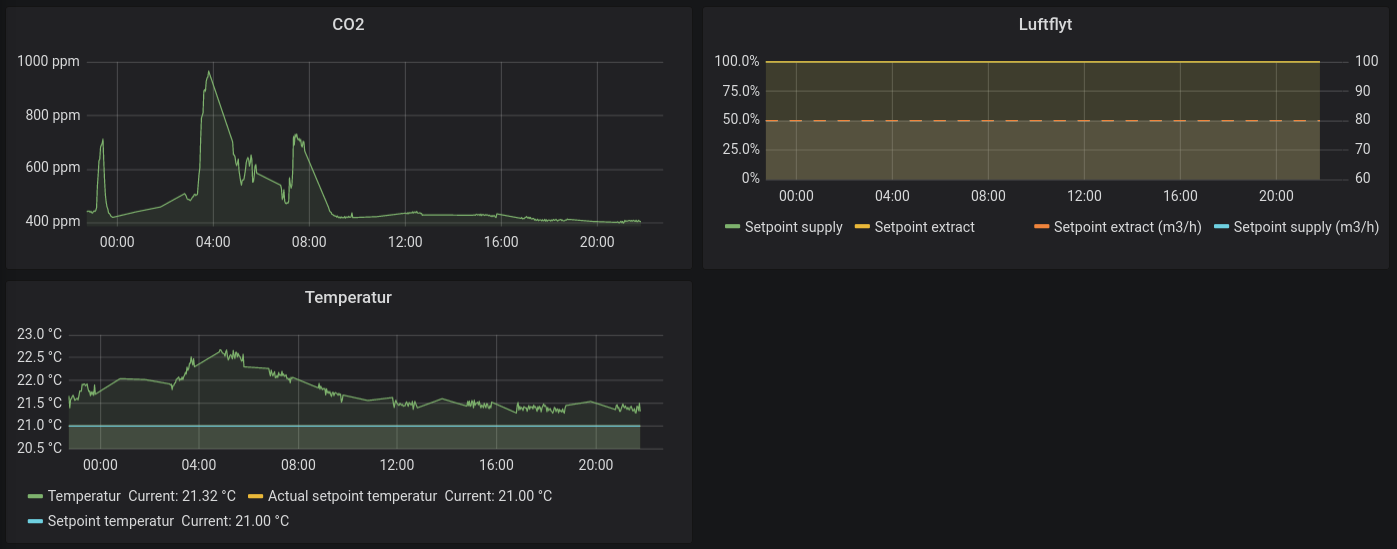
Task: Isolate the Setpoint extract (m3/h) series label
Action: click(1127, 227)
